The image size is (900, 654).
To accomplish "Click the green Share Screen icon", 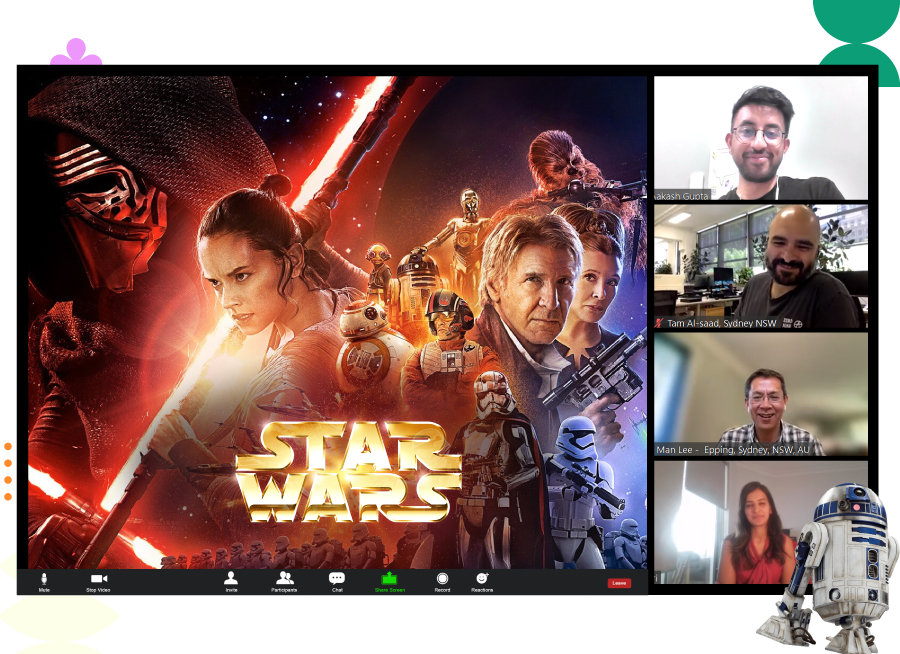I will tap(390, 578).
